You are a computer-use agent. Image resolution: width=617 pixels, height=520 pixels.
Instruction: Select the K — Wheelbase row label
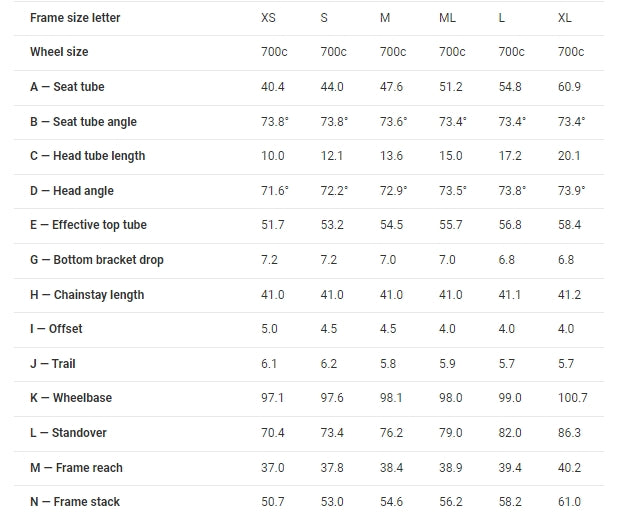click(71, 398)
